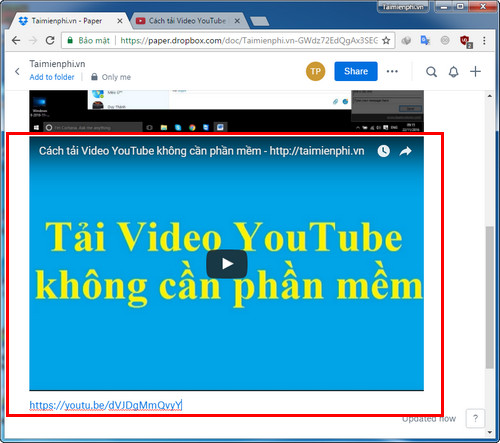Image resolution: width=500 pixels, height=443 pixels.
Task: Open the document's three-dot more options
Action: pos(392,71)
